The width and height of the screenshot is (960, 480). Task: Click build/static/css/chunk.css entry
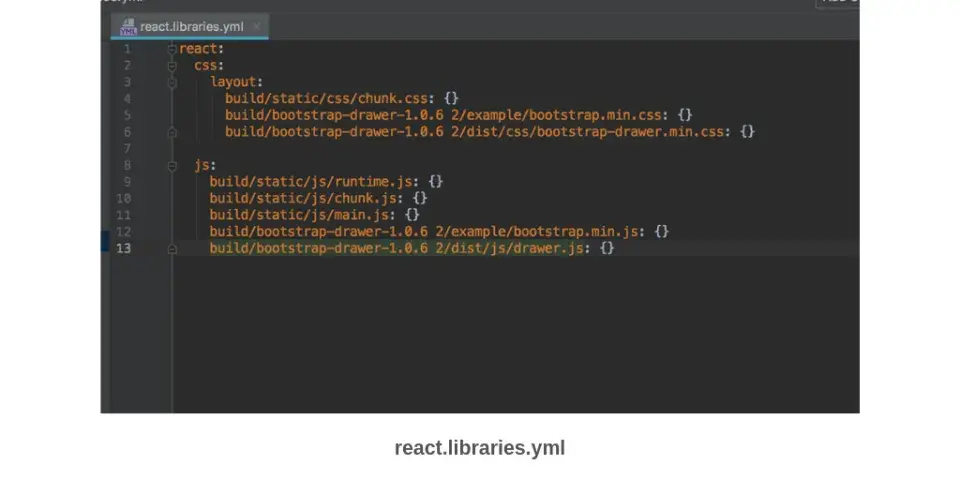coord(326,99)
